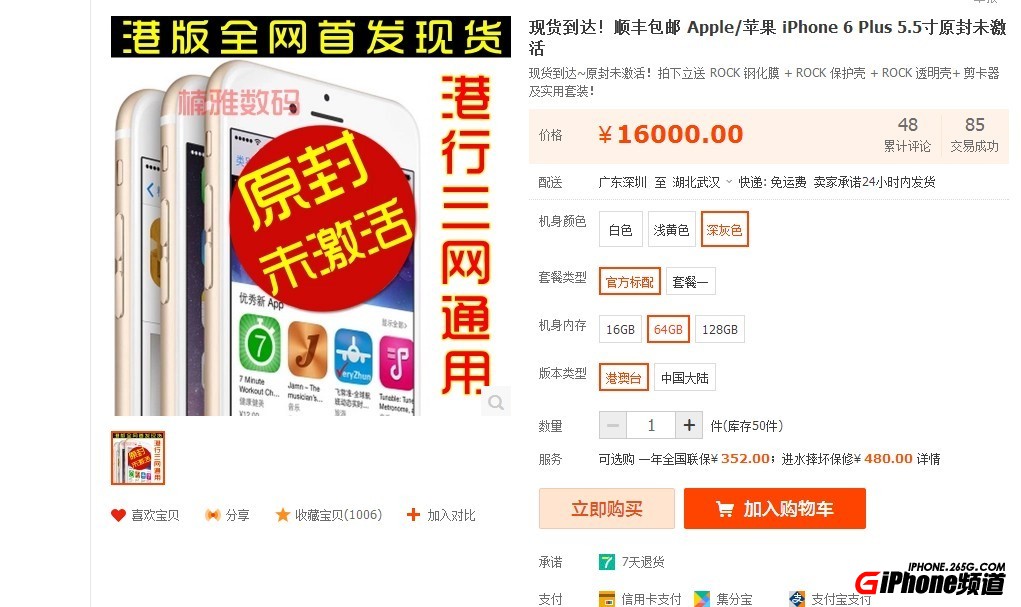The height and width of the screenshot is (607, 1021).
Task: Click the 信用卡支付 credit card icon
Action: tap(607, 599)
